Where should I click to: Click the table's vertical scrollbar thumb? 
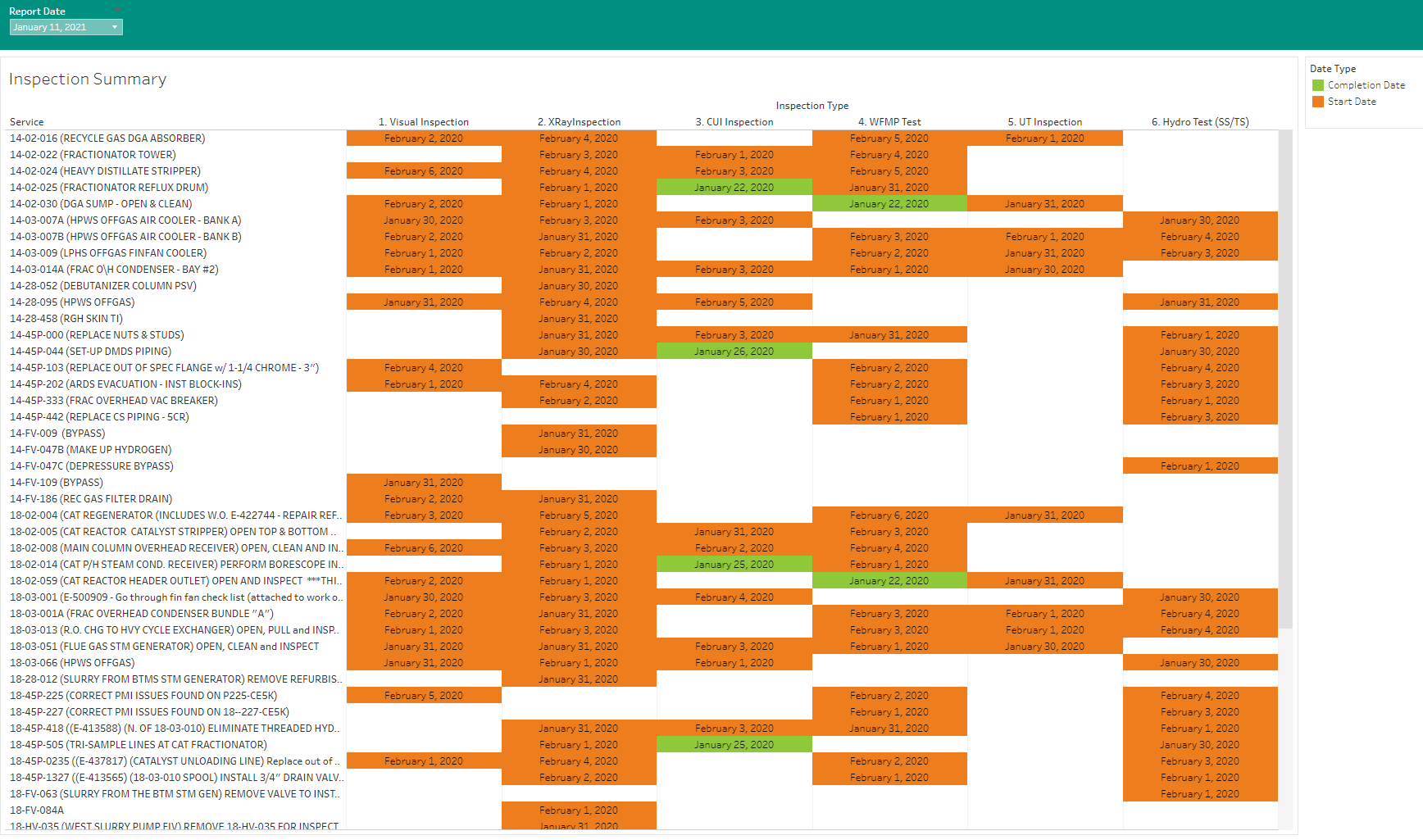point(1285,377)
